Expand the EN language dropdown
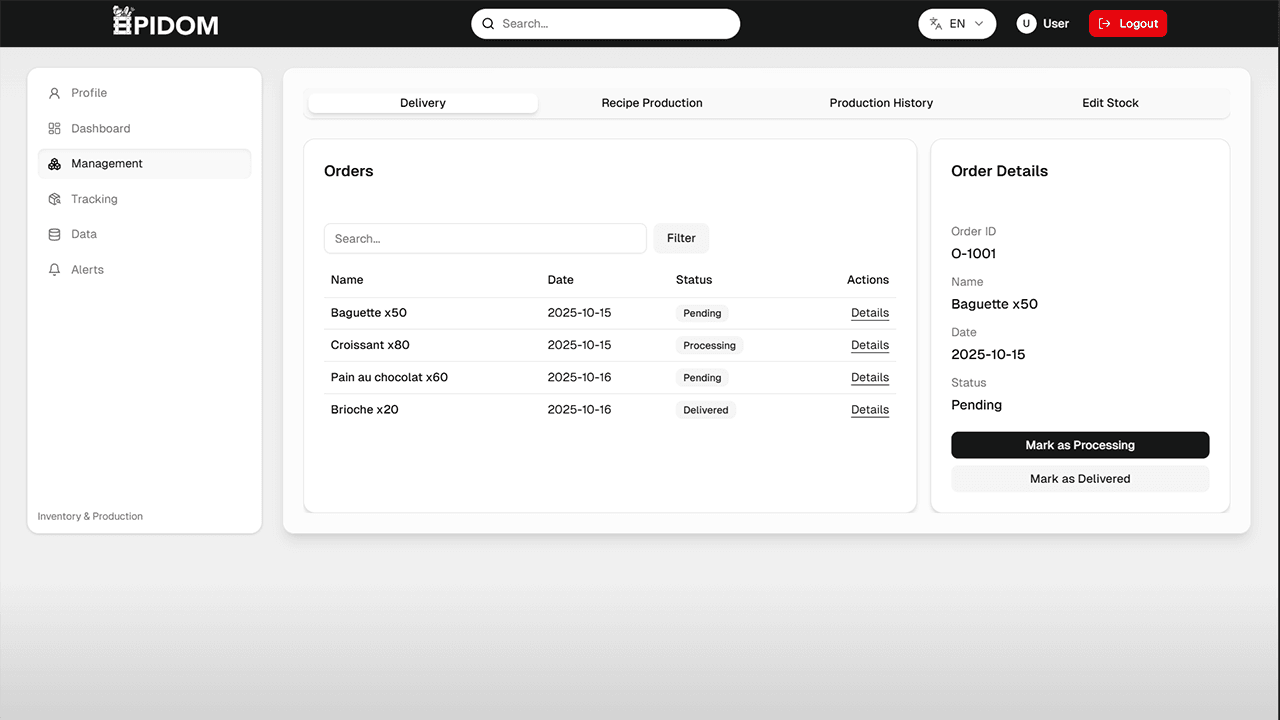The image size is (1280, 720). tap(957, 22)
